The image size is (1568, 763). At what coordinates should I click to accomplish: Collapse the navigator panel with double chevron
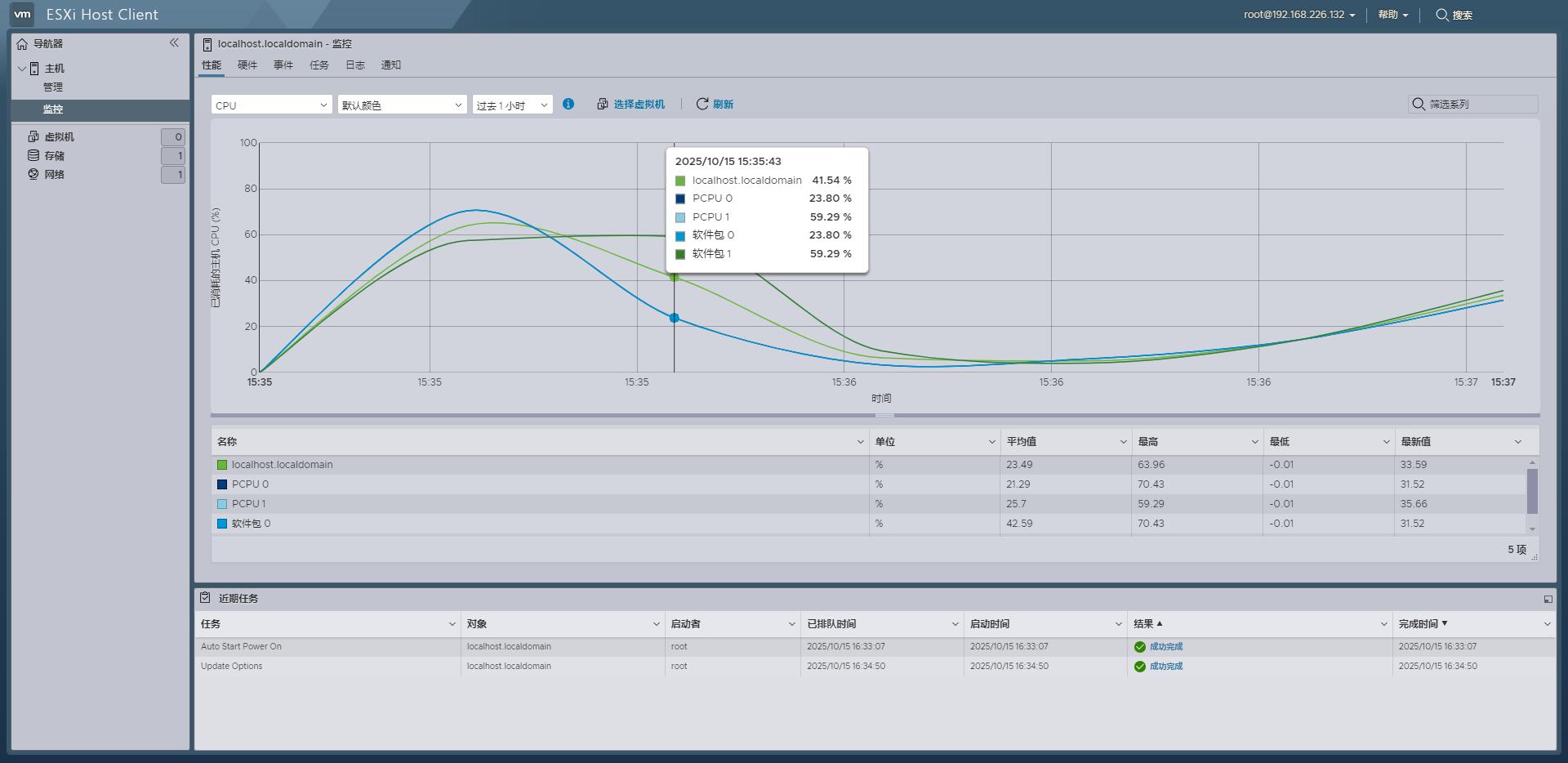point(174,43)
